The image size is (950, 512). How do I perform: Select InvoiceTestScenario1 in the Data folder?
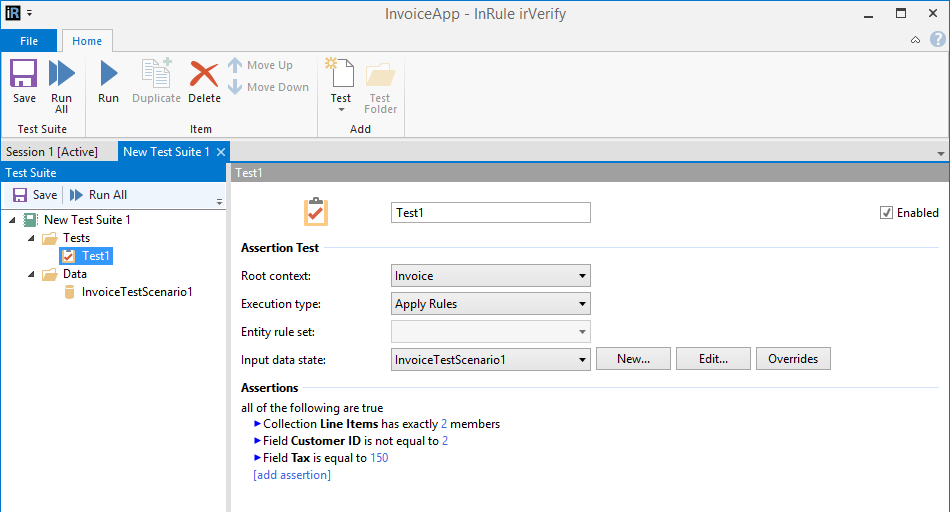click(137, 292)
